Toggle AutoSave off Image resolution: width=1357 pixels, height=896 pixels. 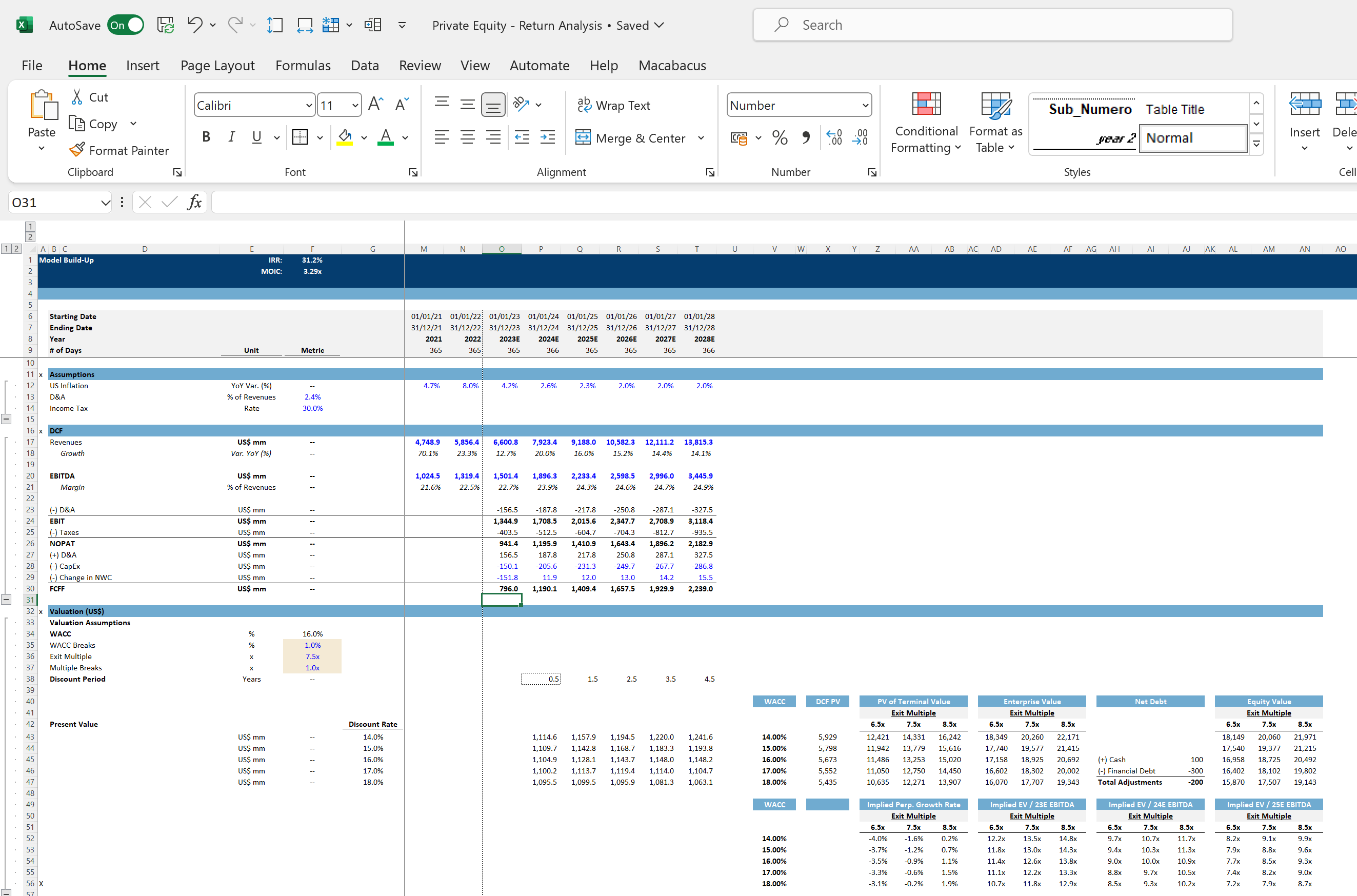125,25
